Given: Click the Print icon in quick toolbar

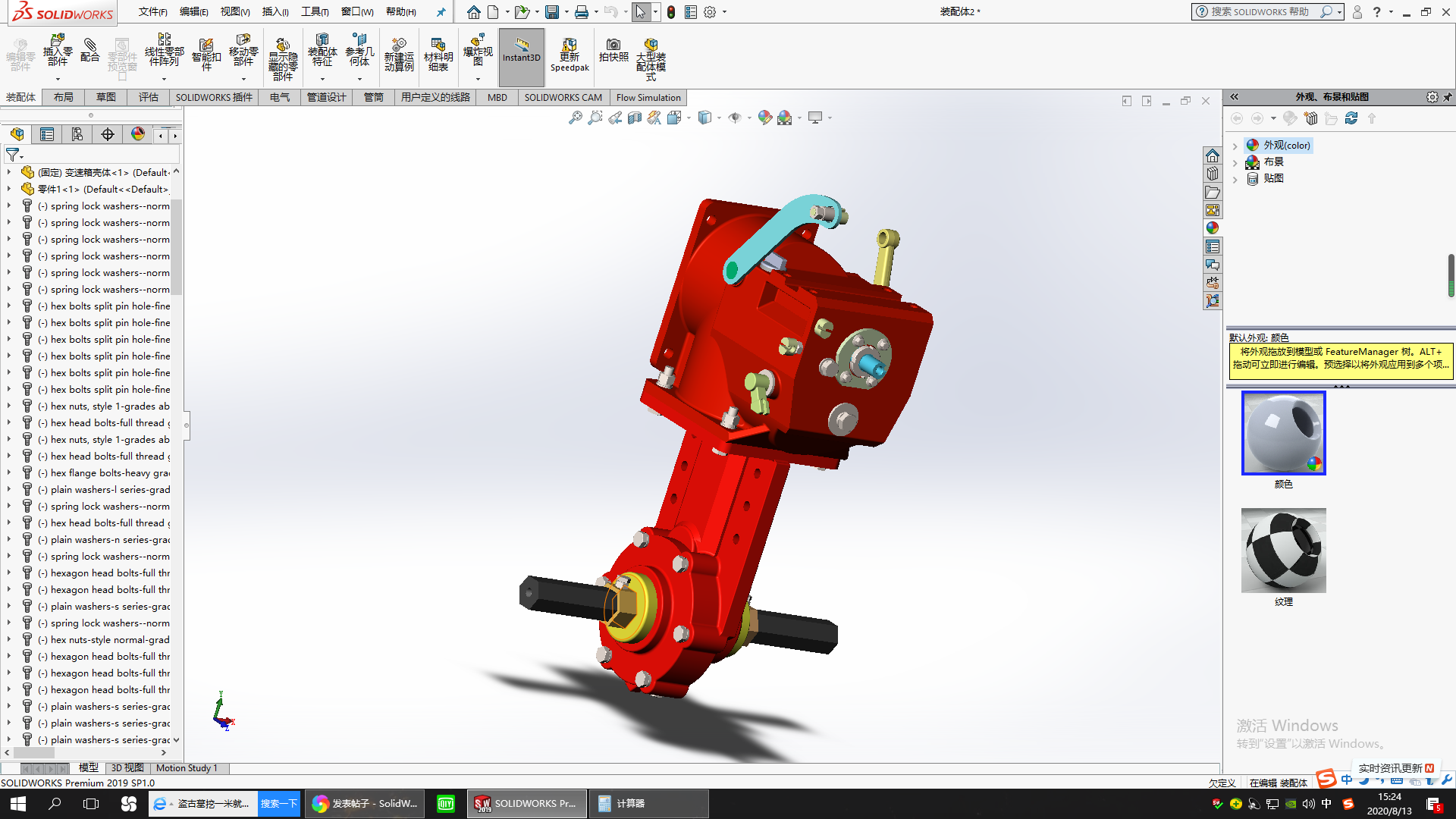Looking at the screenshot, I should point(581,12).
